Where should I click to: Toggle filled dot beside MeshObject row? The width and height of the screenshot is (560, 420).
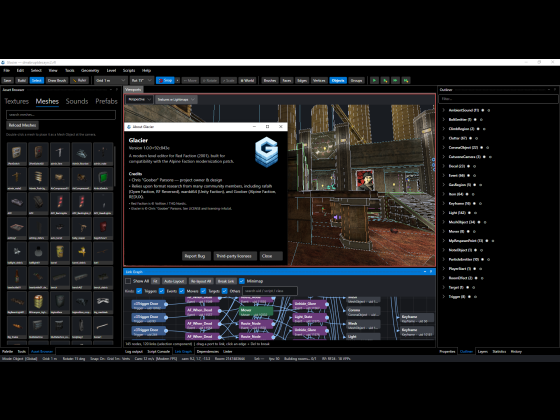click(x=479, y=222)
